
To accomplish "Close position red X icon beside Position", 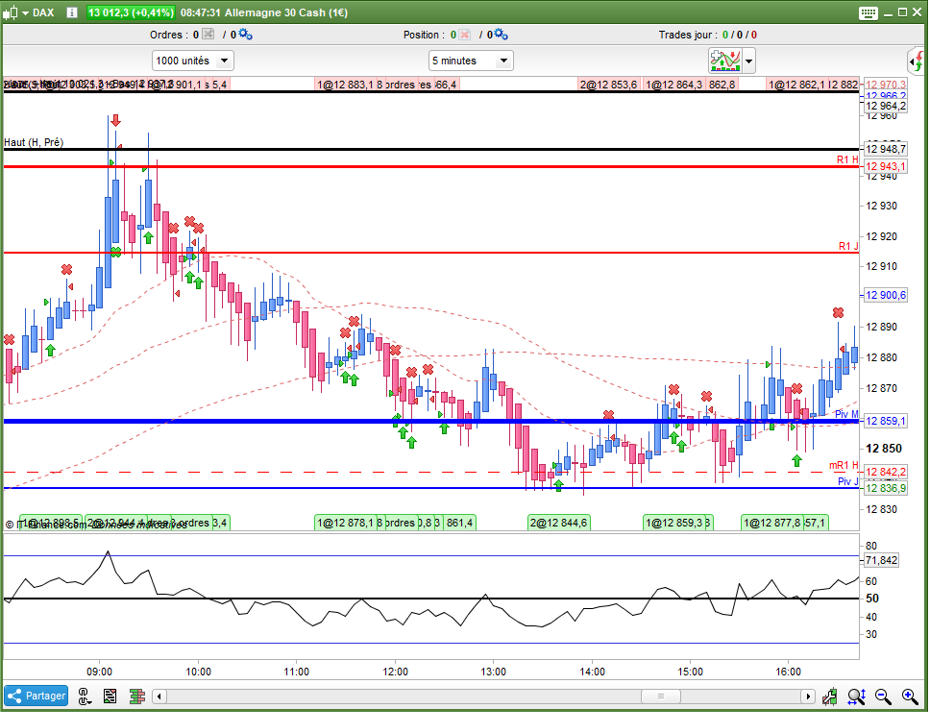I will [x=464, y=34].
